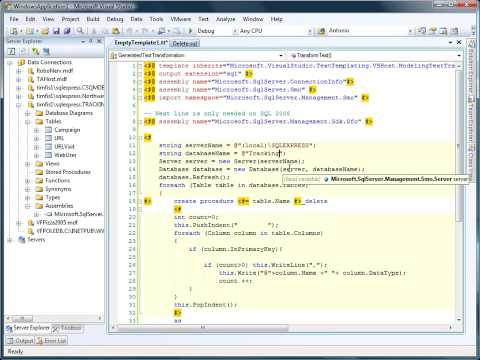Open the Antonio find combo box dropdown
This screenshot has width=480, height=360.
pos(410,31)
